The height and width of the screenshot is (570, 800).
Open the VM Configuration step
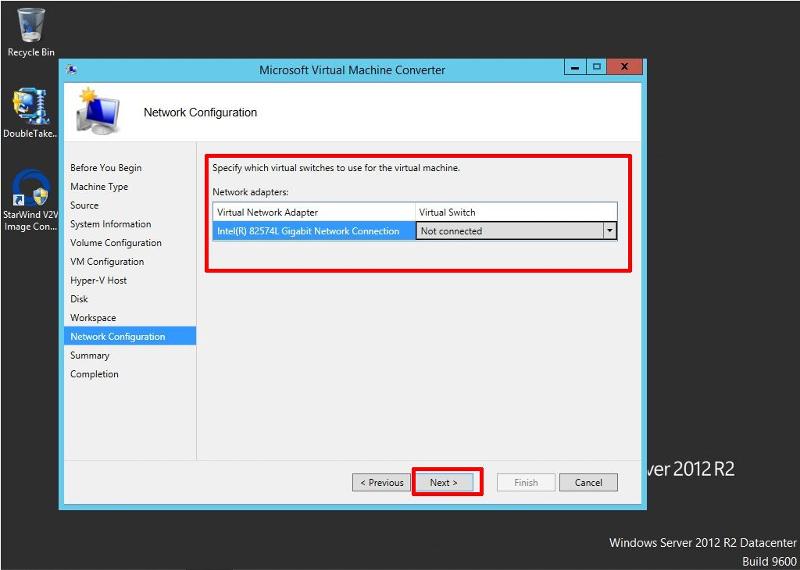pos(107,262)
